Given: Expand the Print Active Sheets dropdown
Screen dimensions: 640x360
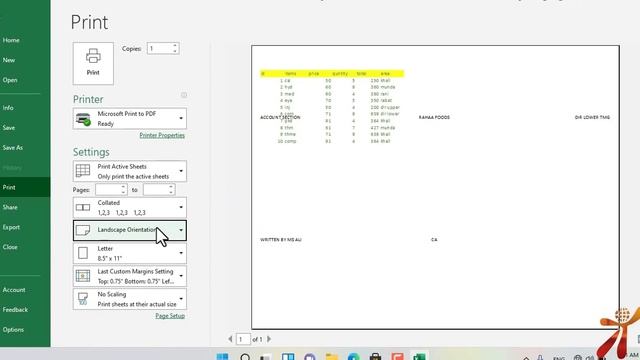Looking at the screenshot, I should click(130, 171).
